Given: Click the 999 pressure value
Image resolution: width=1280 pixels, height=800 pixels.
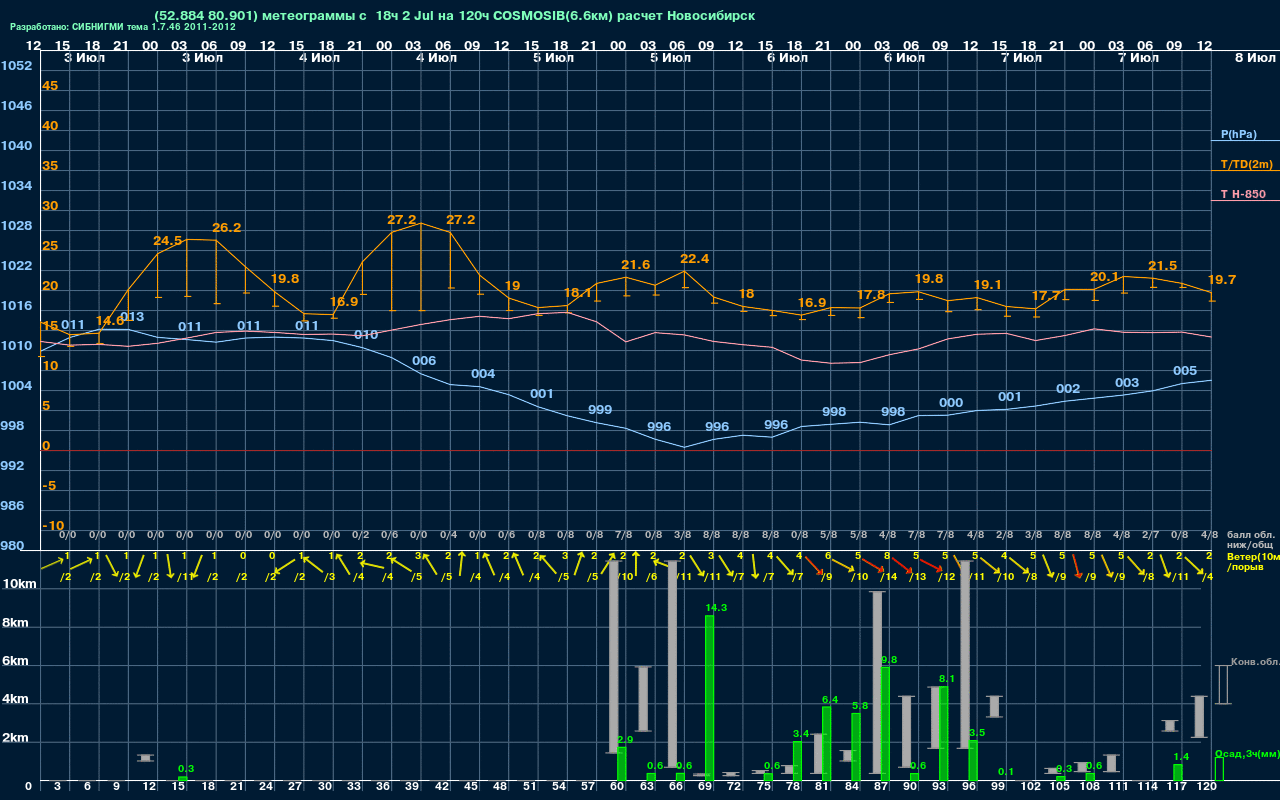Looking at the screenshot, I should pos(600,410).
